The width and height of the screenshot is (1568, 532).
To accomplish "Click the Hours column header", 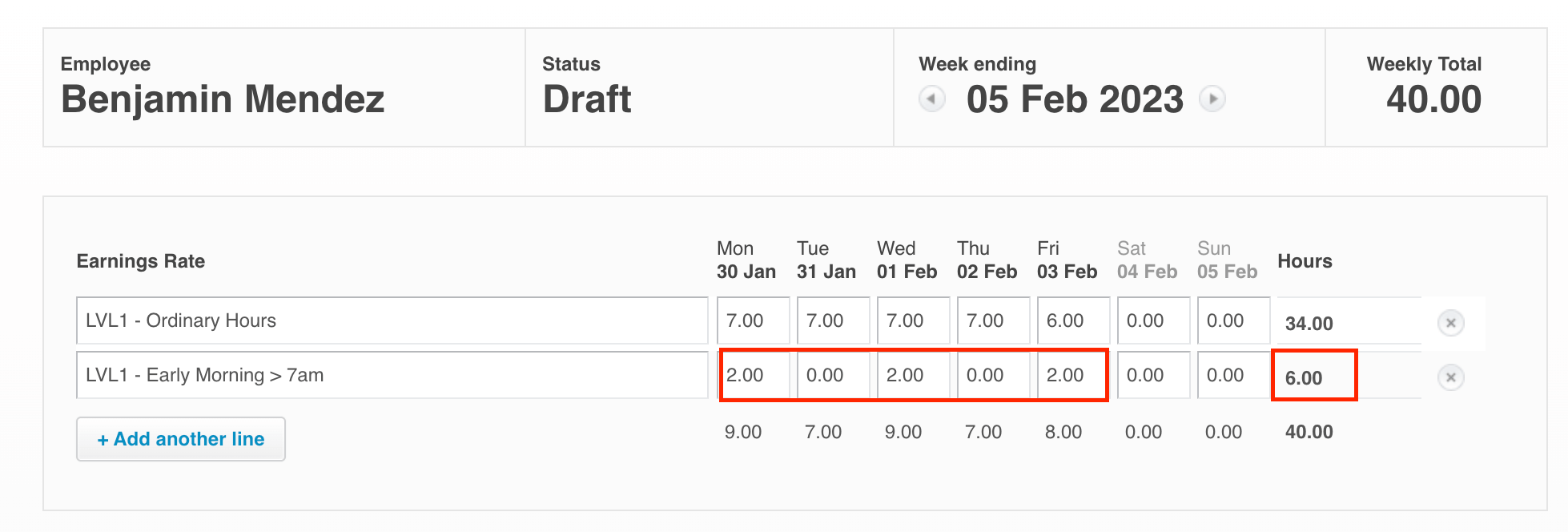I will (x=1305, y=261).
